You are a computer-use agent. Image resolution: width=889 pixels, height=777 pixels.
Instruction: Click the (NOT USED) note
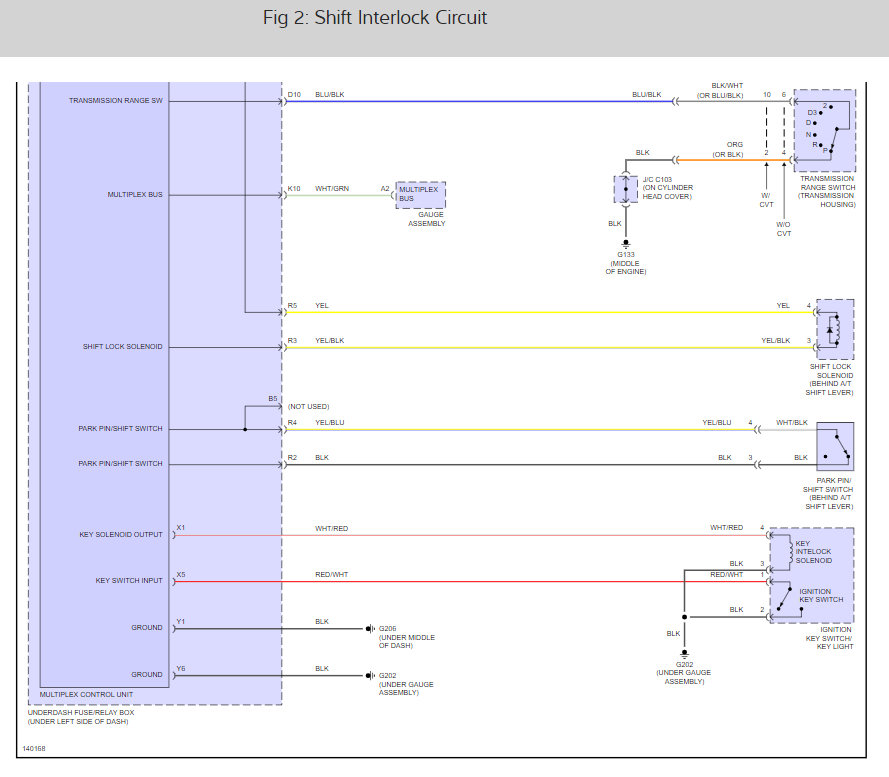[308, 407]
